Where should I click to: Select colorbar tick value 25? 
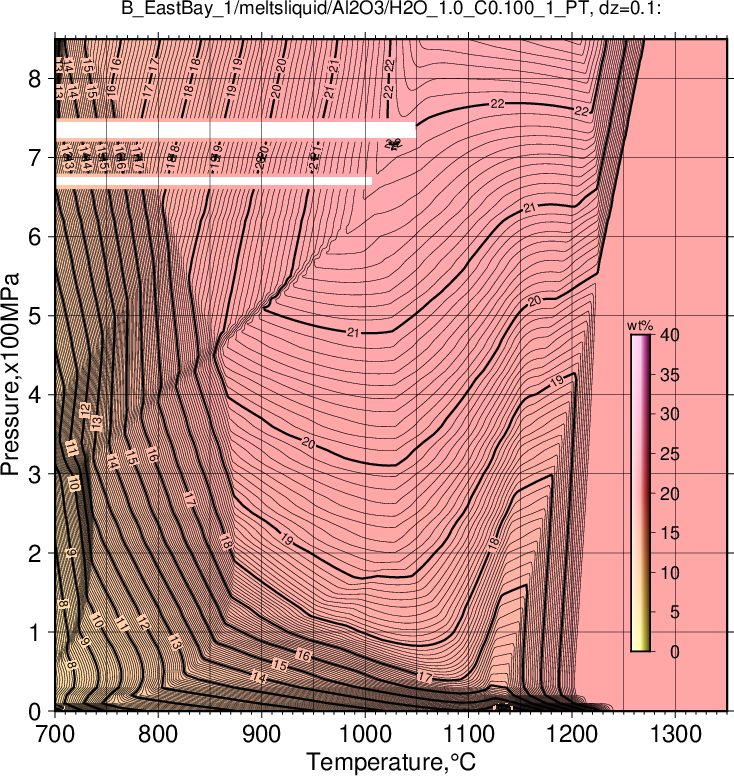(x=670, y=454)
